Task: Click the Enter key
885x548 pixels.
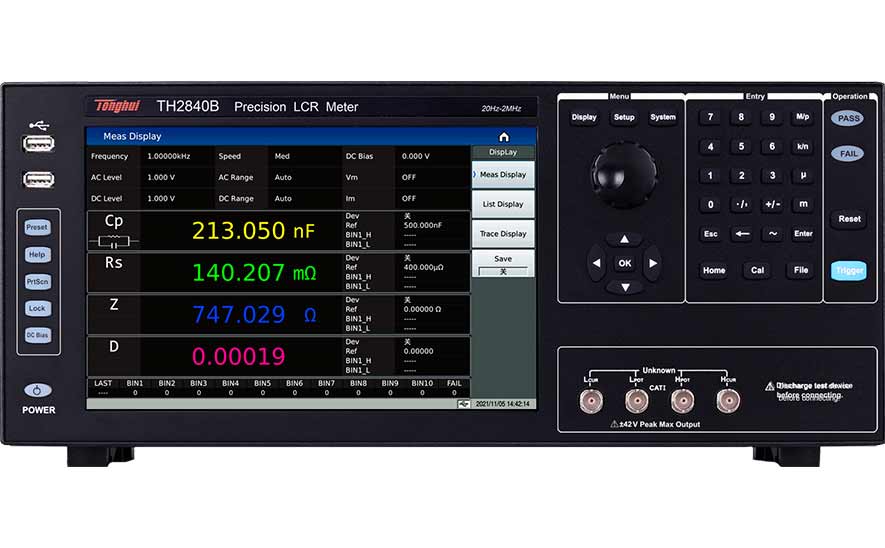Action: (x=803, y=234)
